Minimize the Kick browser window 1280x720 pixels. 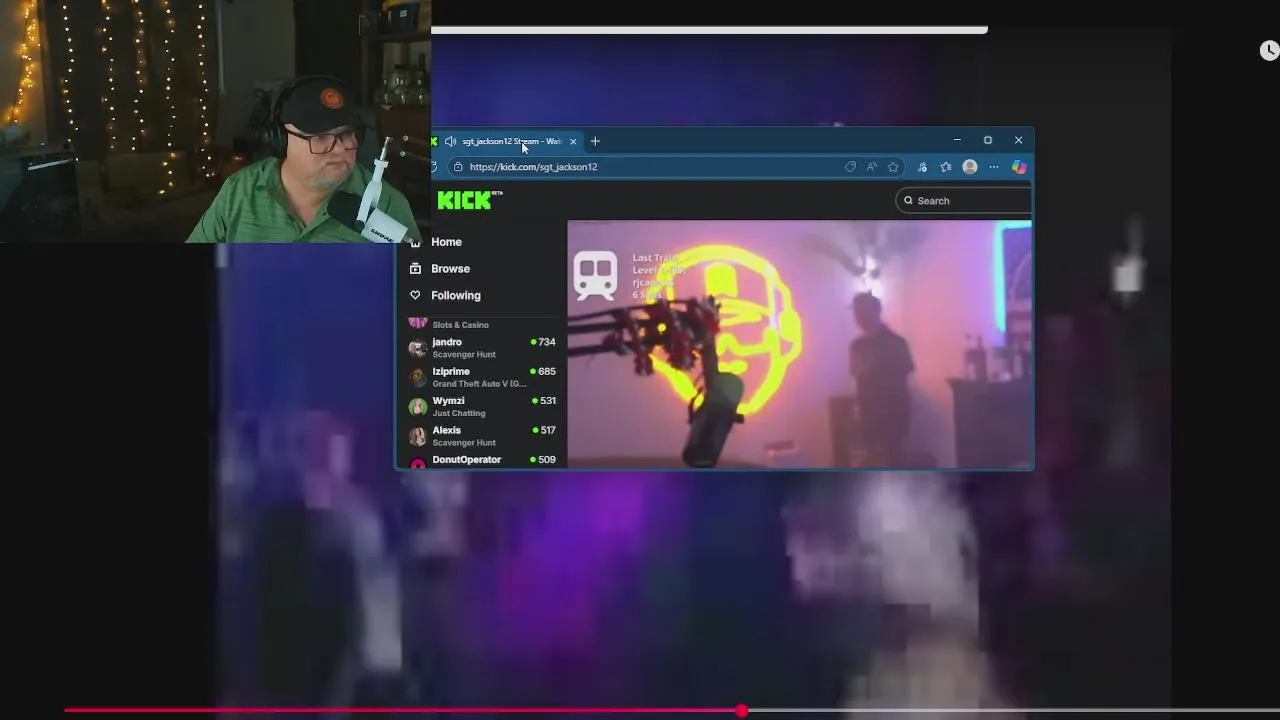coord(957,140)
